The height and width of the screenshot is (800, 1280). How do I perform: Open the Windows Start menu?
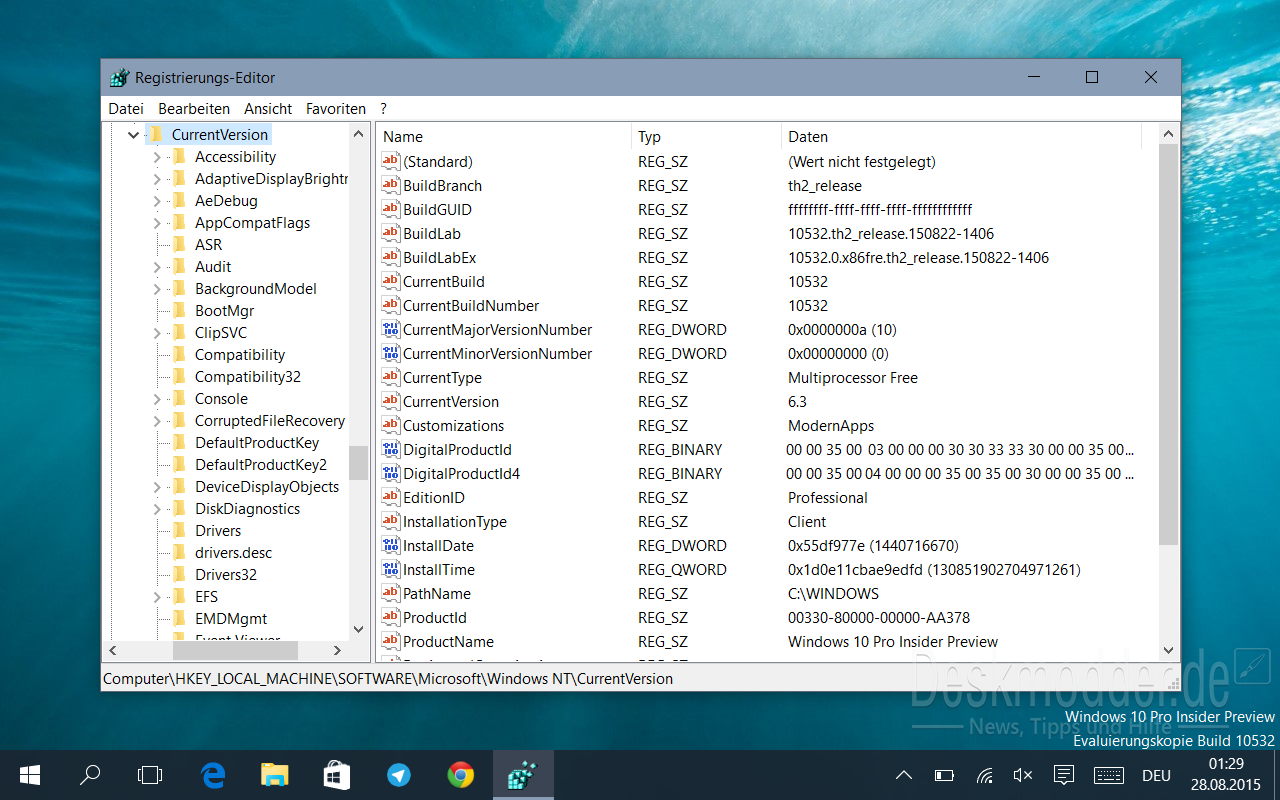point(30,775)
